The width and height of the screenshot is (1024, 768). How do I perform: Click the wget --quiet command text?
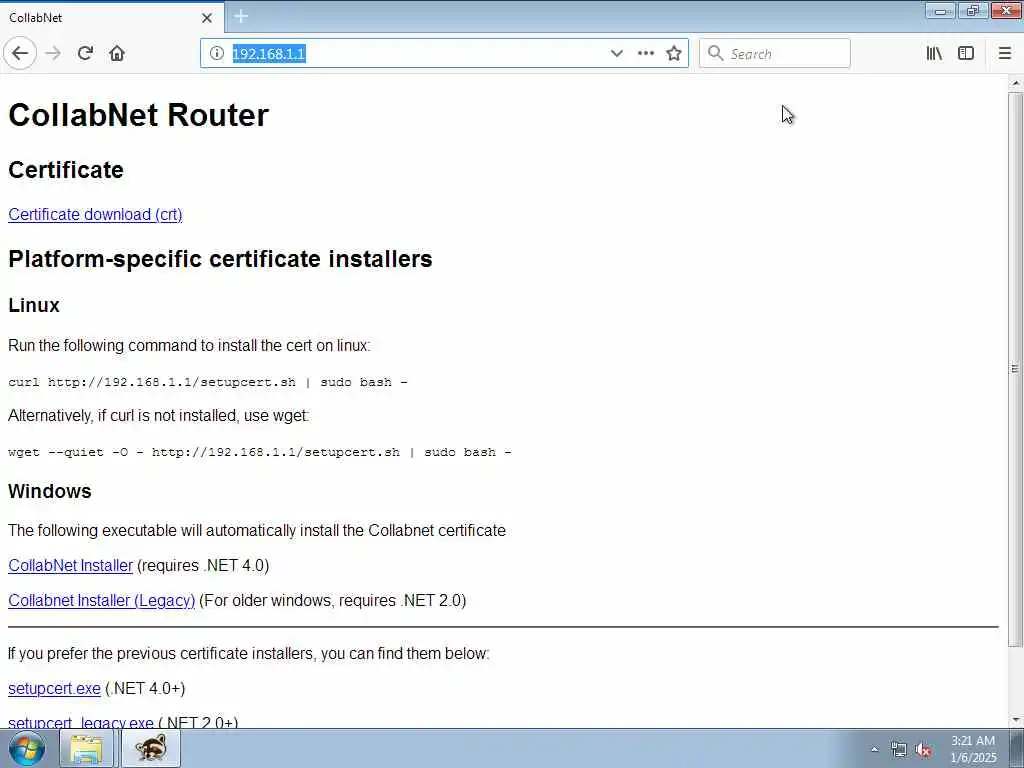(x=260, y=453)
